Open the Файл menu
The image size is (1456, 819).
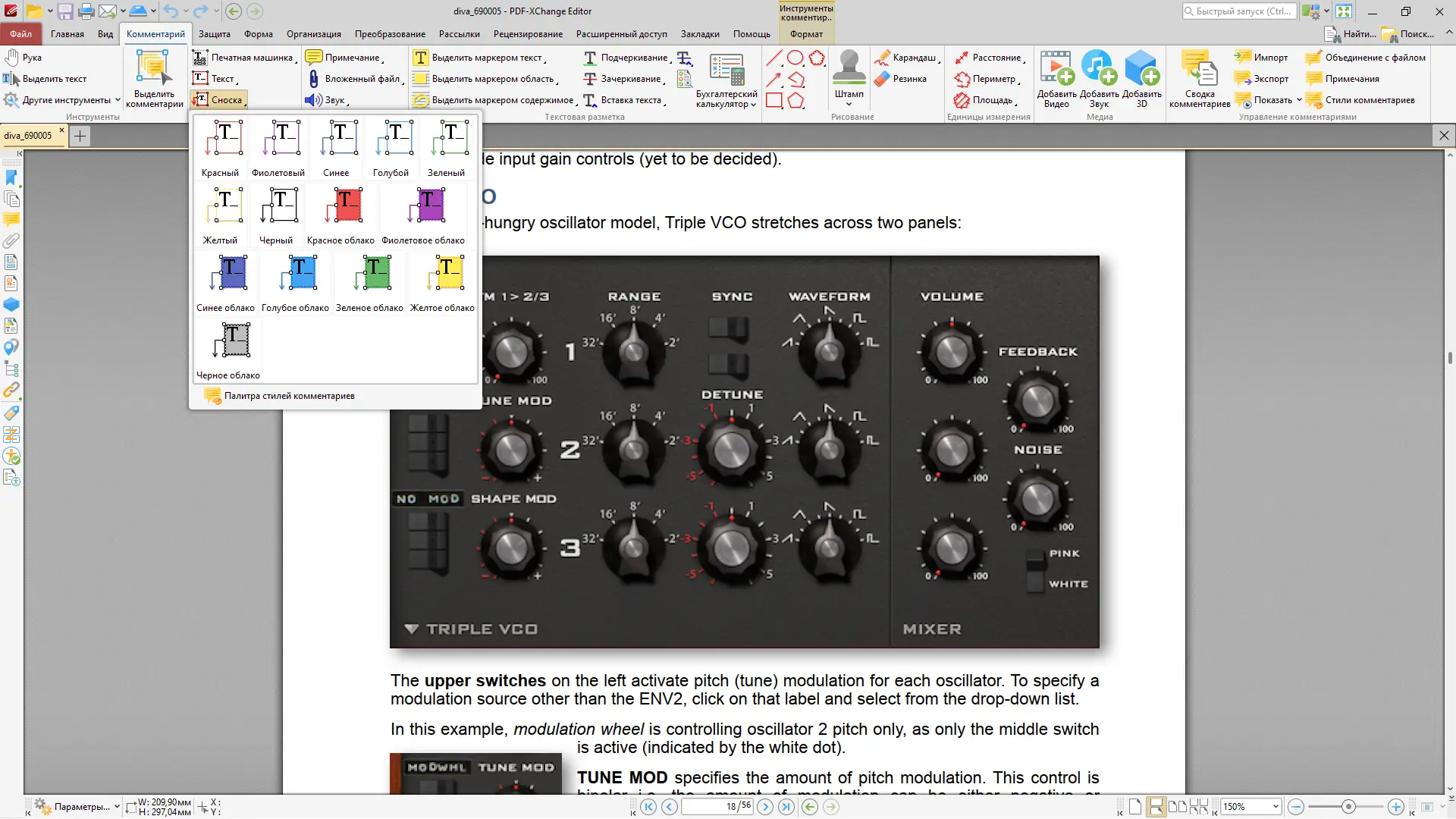(x=21, y=34)
